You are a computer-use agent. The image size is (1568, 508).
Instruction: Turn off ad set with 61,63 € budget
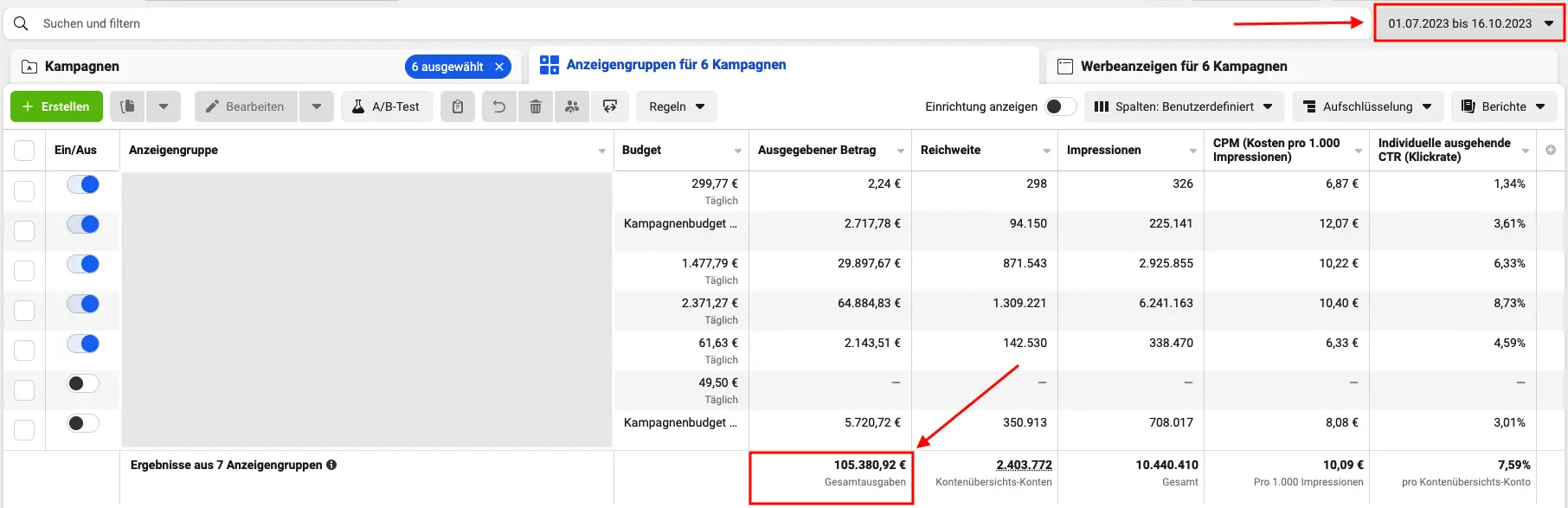click(83, 344)
